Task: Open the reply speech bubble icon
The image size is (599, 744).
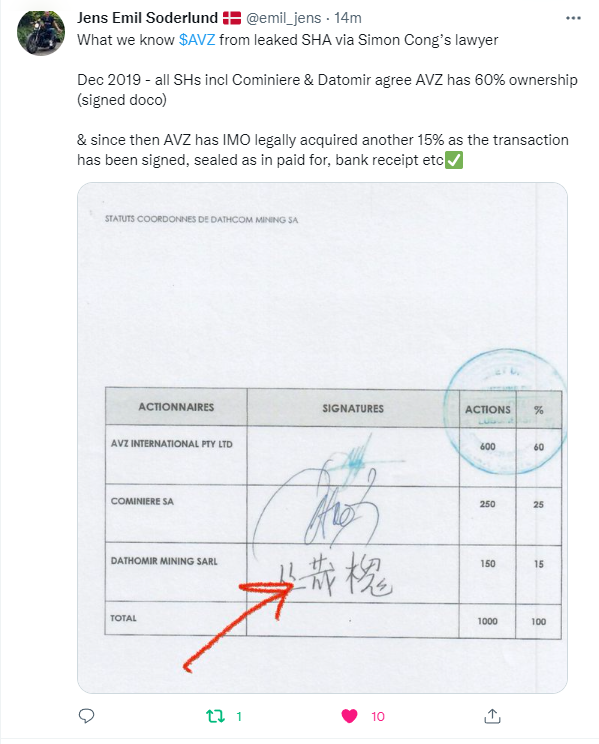Action: (x=86, y=716)
